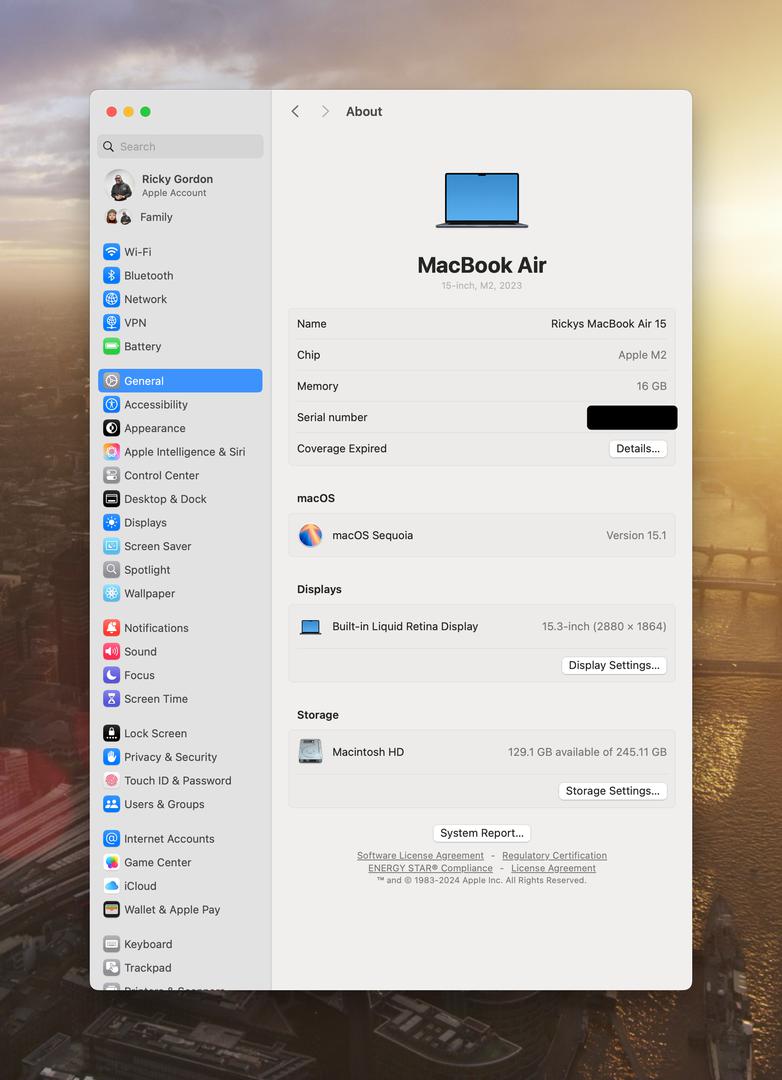Screen dimensions: 782x1080
Task: Go forward with the right chevron
Action: point(325,112)
